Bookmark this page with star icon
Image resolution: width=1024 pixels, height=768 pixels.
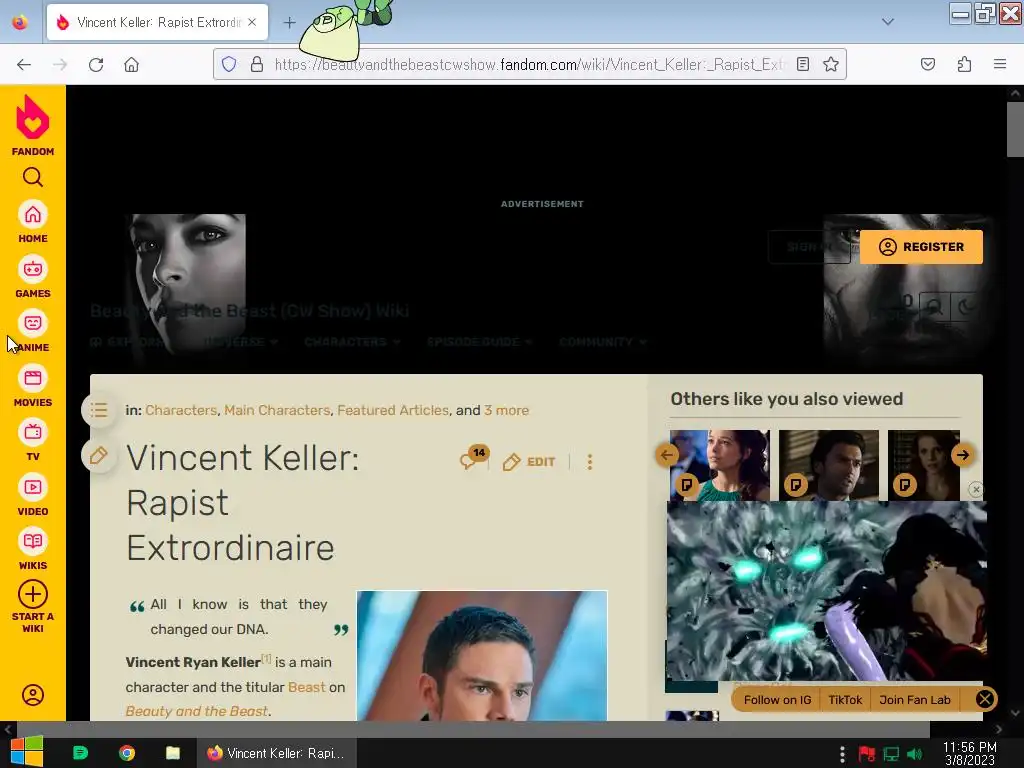pos(831,64)
